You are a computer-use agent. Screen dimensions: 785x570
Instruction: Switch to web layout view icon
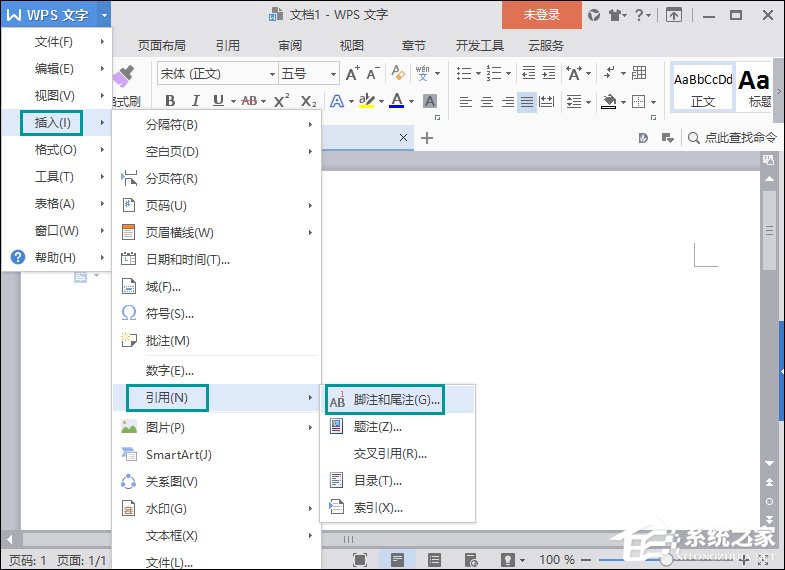pyautogui.click(x=471, y=559)
